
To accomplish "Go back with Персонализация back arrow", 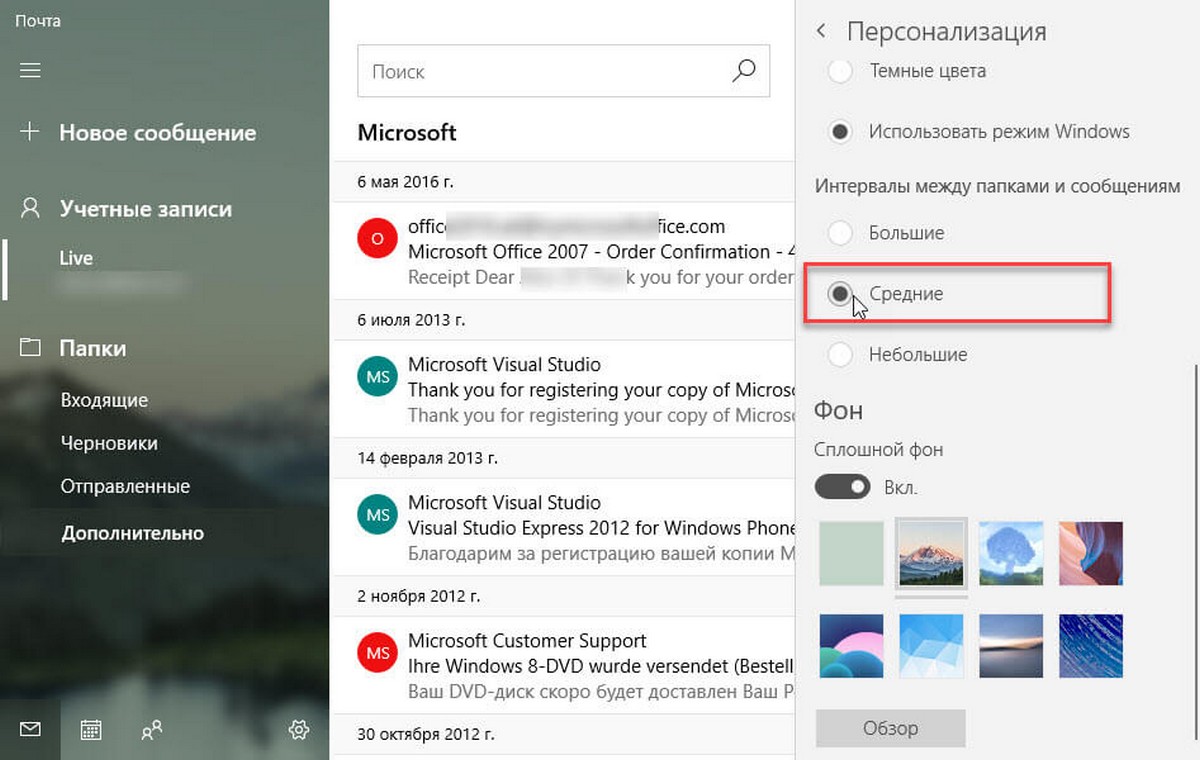I will tap(821, 31).
